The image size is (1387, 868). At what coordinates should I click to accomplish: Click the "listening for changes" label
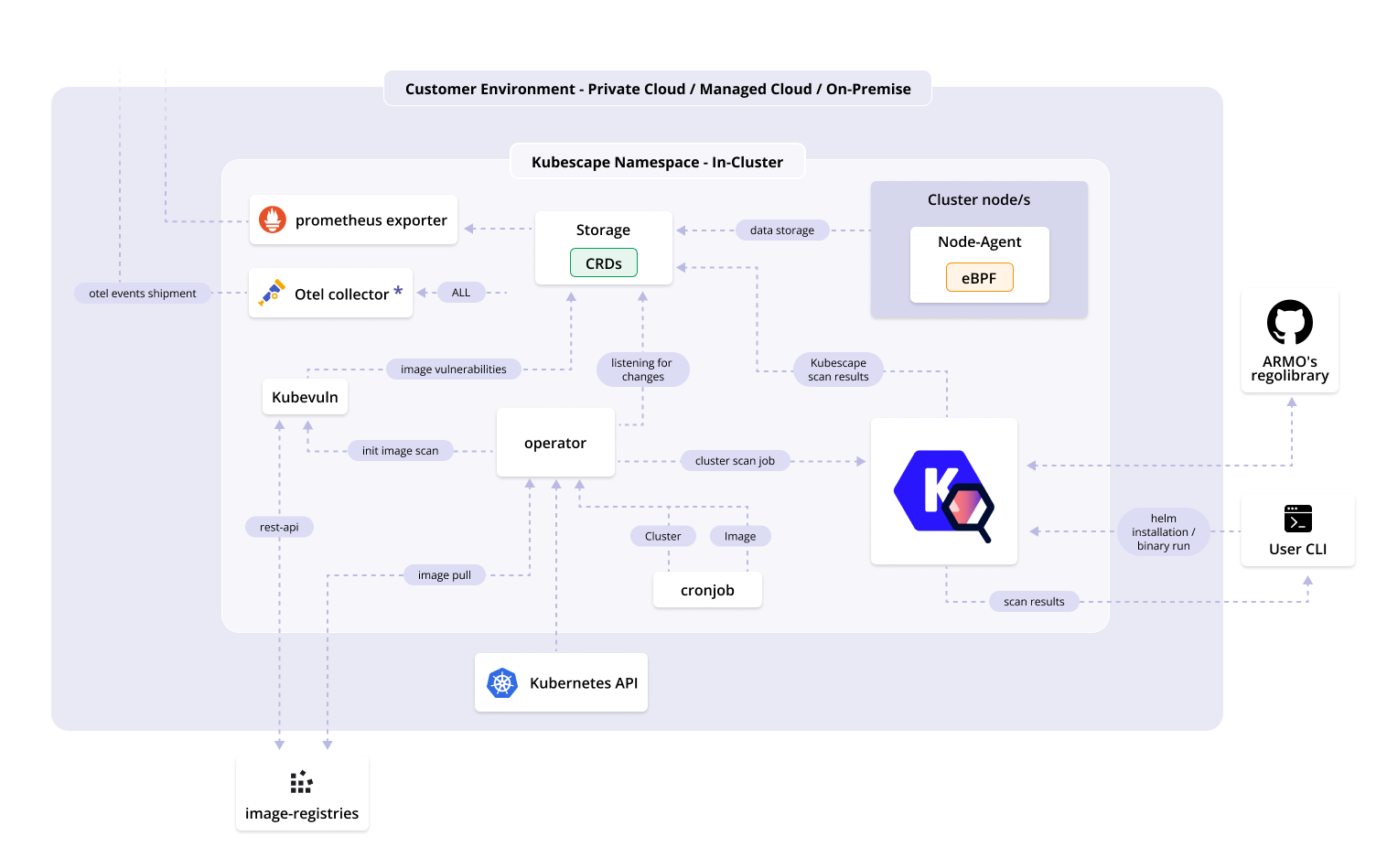pos(641,370)
